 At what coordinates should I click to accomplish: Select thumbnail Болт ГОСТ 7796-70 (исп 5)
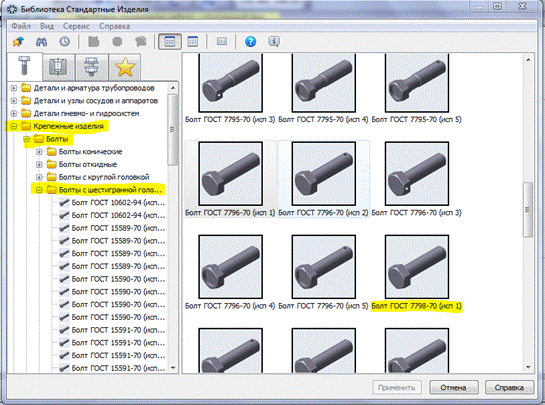pos(324,267)
